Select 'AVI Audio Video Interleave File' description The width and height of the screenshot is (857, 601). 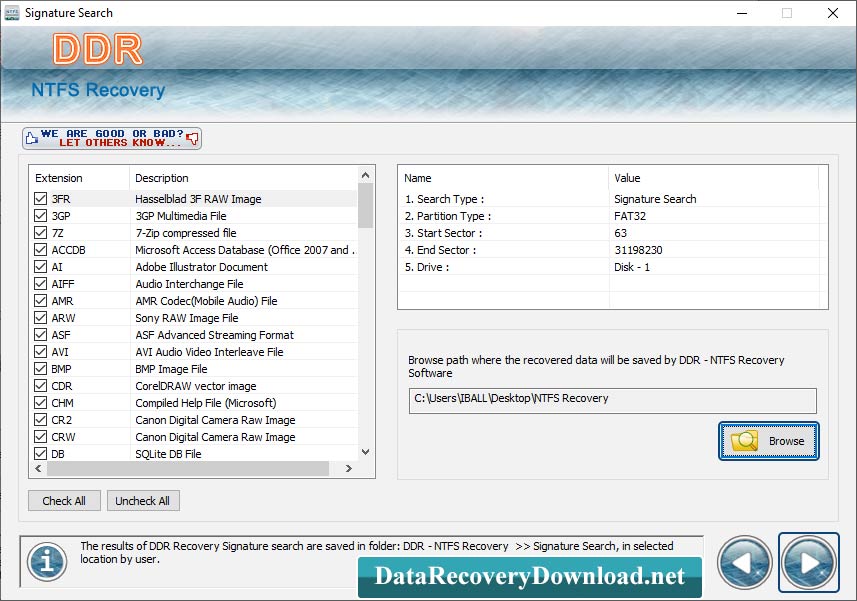(209, 351)
